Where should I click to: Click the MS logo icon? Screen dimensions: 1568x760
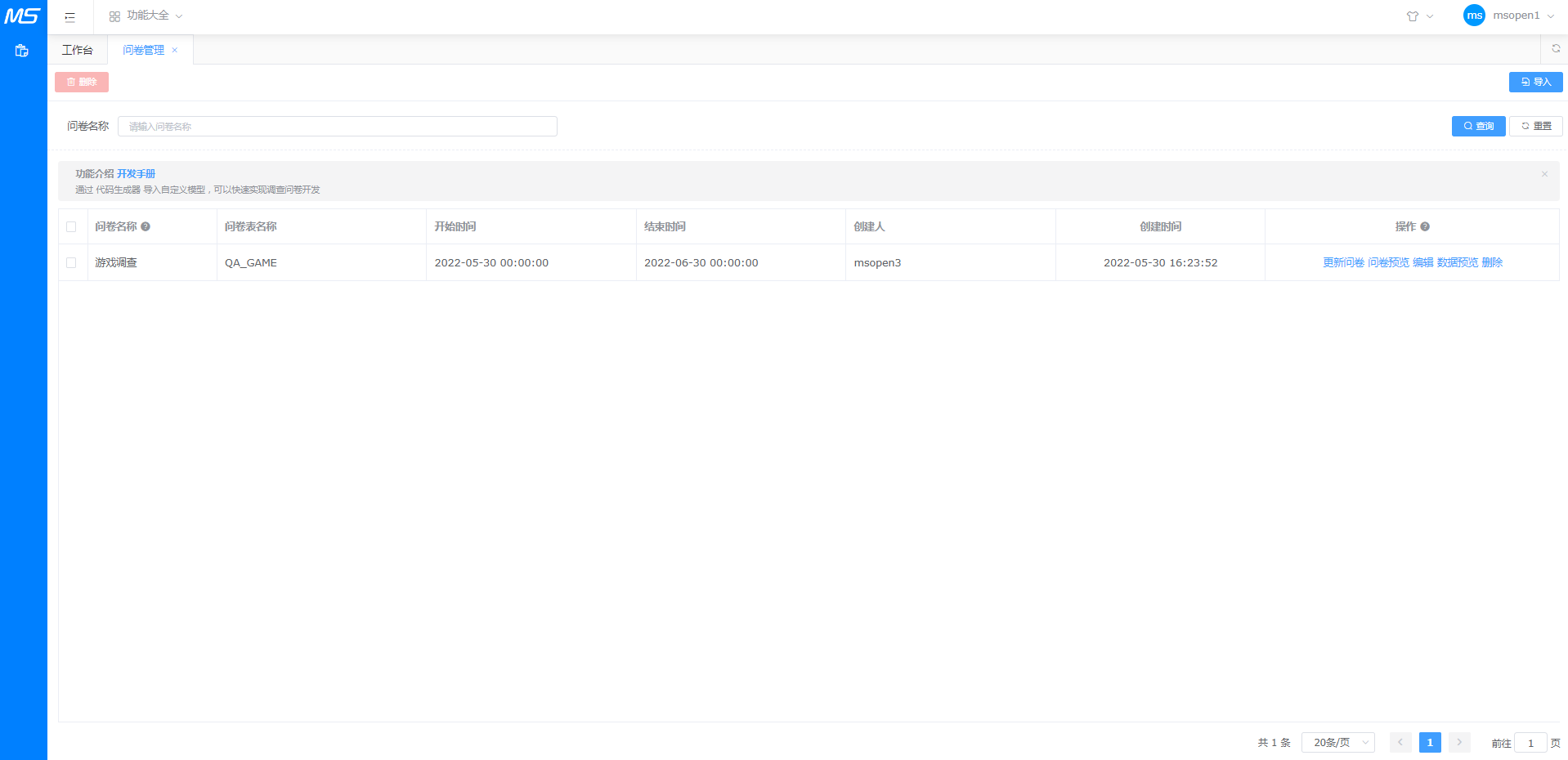(x=22, y=16)
